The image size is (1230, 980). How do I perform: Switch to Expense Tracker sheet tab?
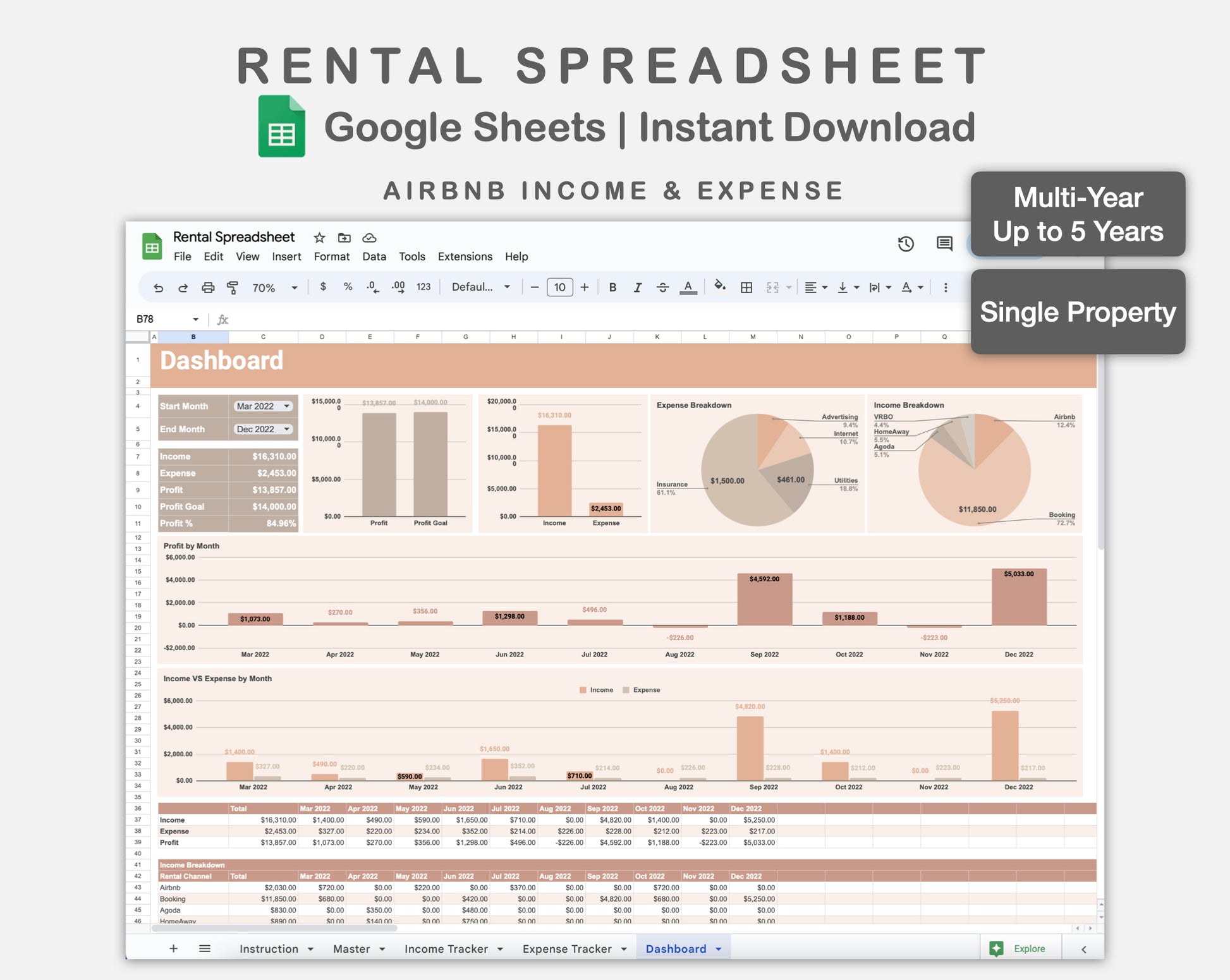tap(567, 948)
